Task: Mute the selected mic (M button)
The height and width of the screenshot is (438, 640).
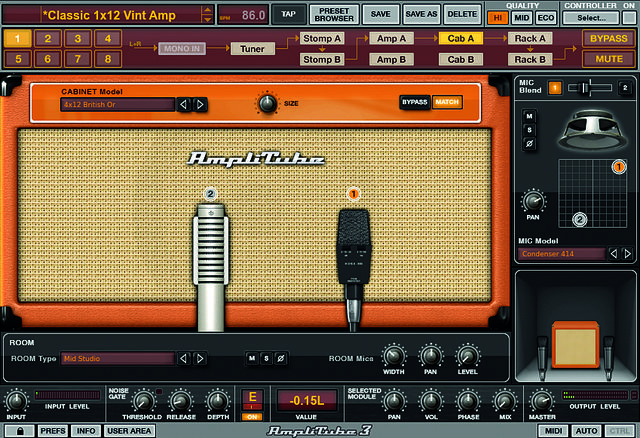Action: point(529,116)
